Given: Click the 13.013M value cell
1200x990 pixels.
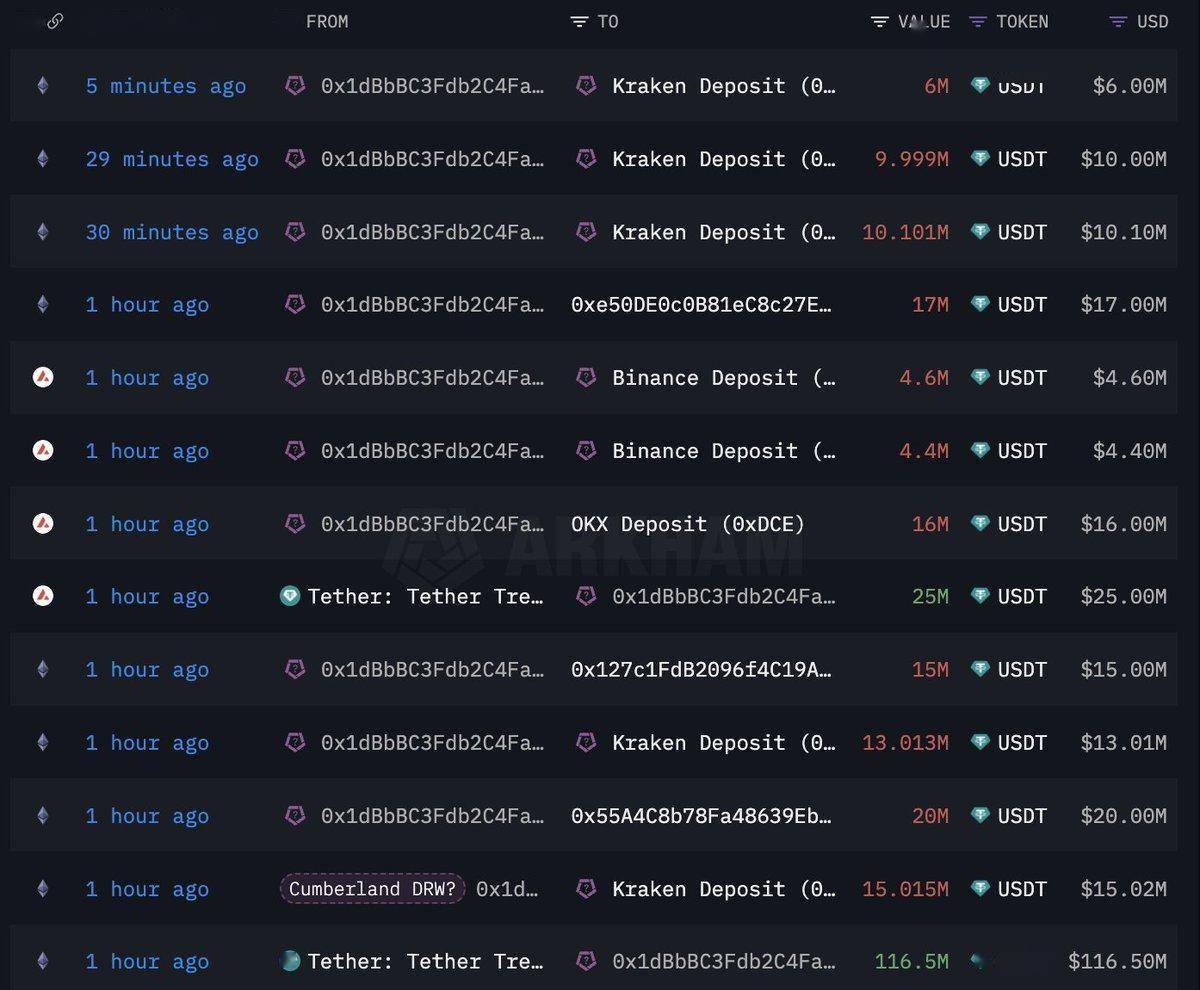Looking at the screenshot, I should (905, 742).
